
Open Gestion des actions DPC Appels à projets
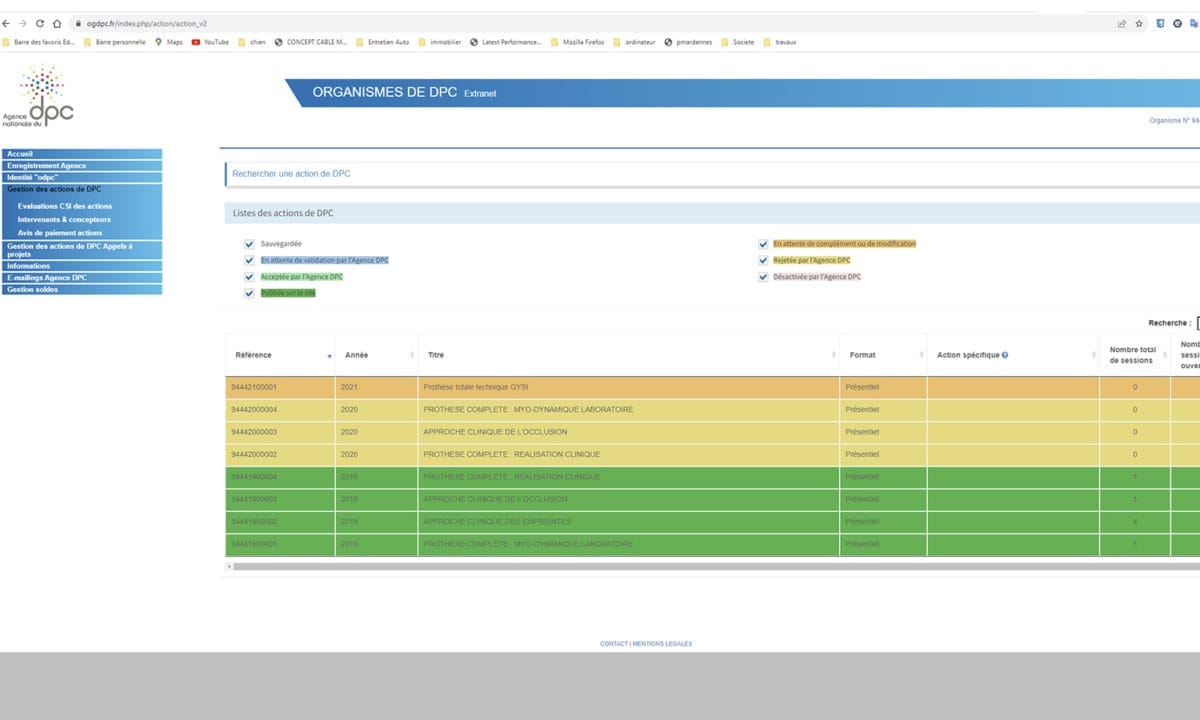pyautogui.click(x=82, y=250)
